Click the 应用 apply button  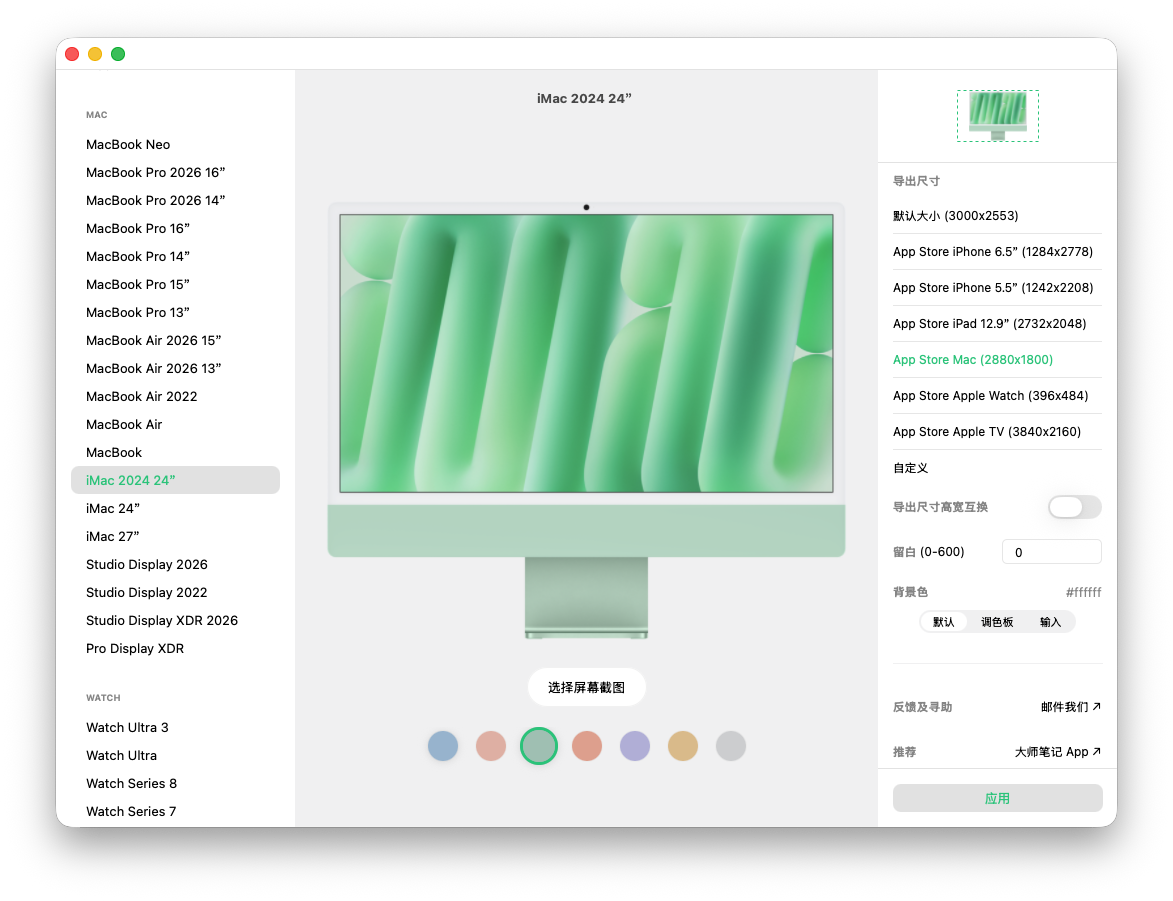[x=997, y=798]
